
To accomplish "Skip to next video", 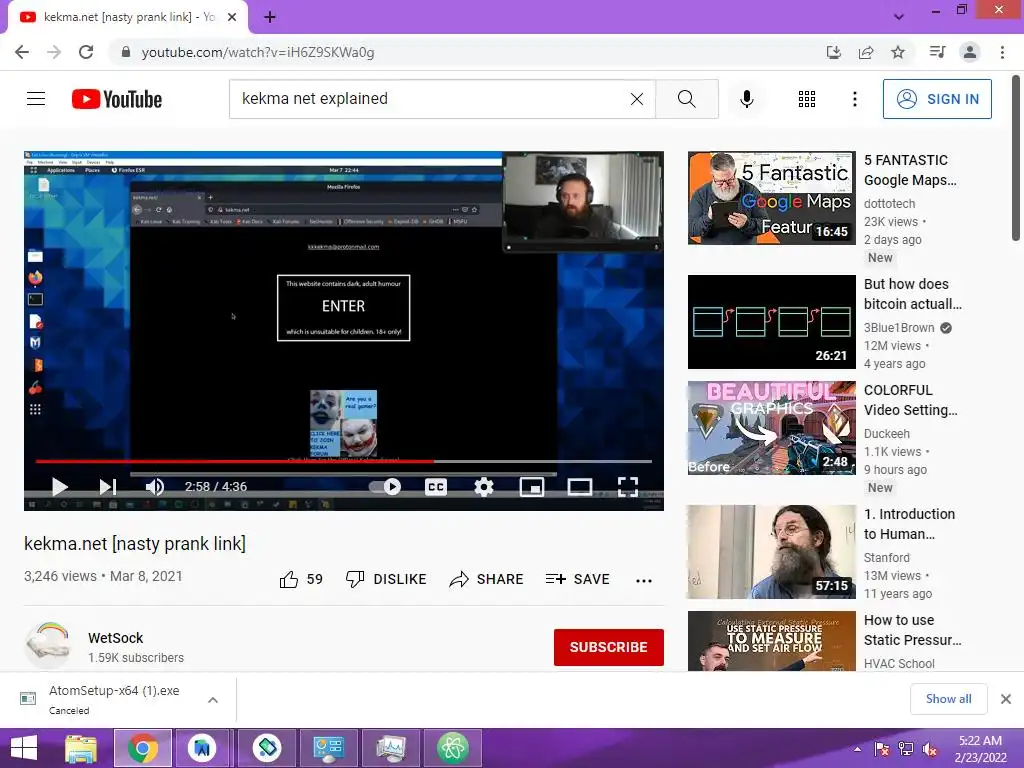I will point(108,487).
